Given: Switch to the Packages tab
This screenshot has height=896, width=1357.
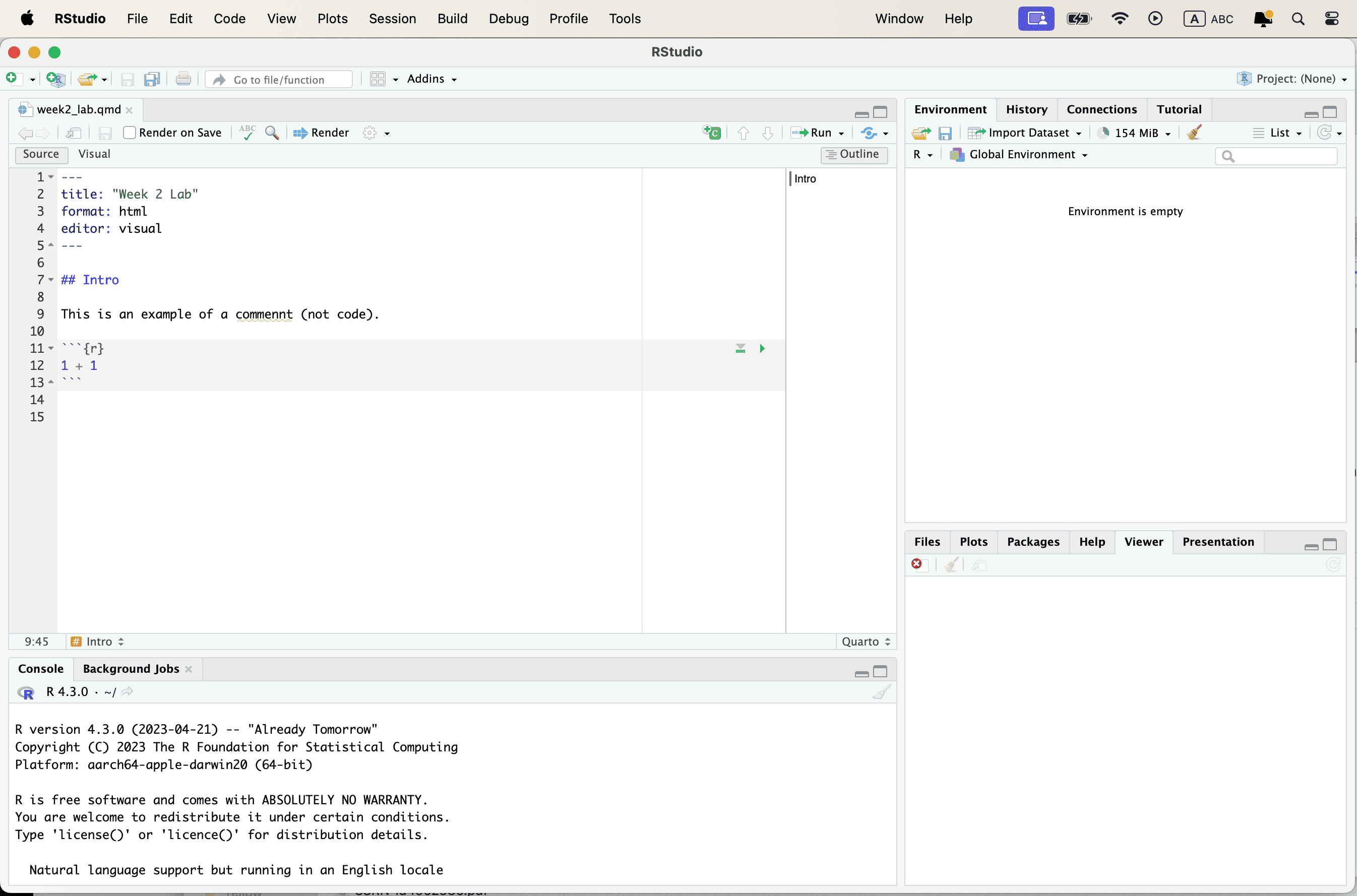Looking at the screenshot, I should (1032, 541).
